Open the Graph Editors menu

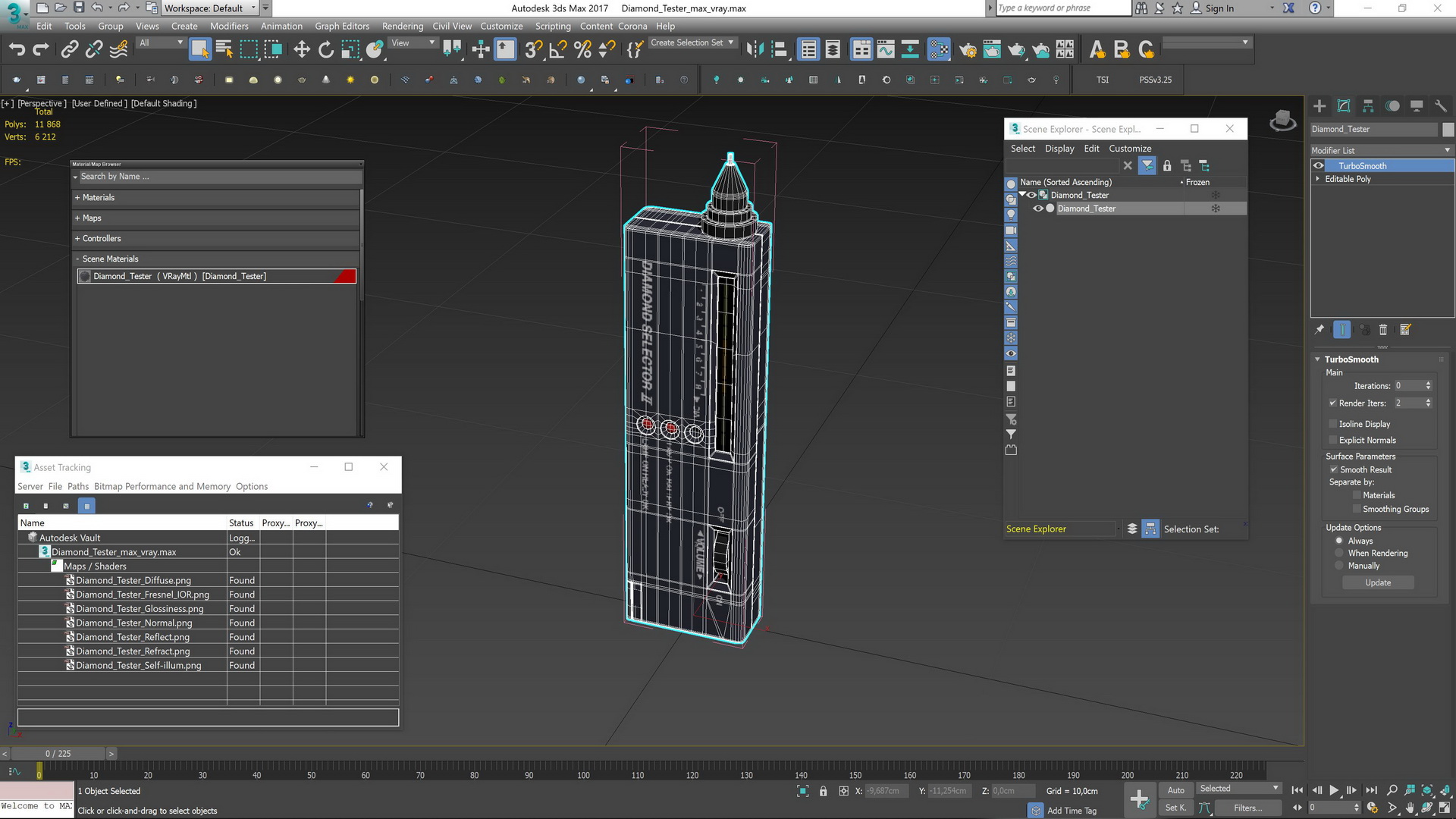tap(342, 26)
